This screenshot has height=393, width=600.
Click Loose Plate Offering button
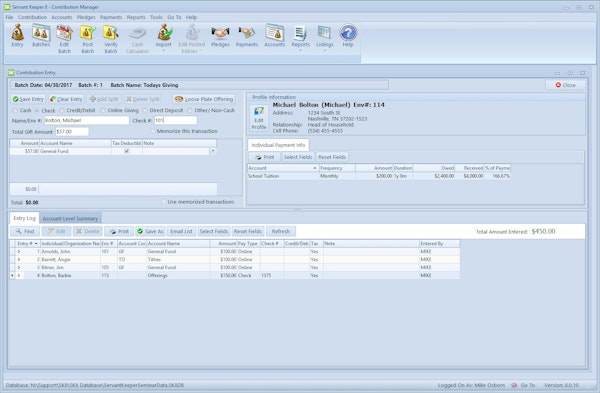(x=204, y=99)
